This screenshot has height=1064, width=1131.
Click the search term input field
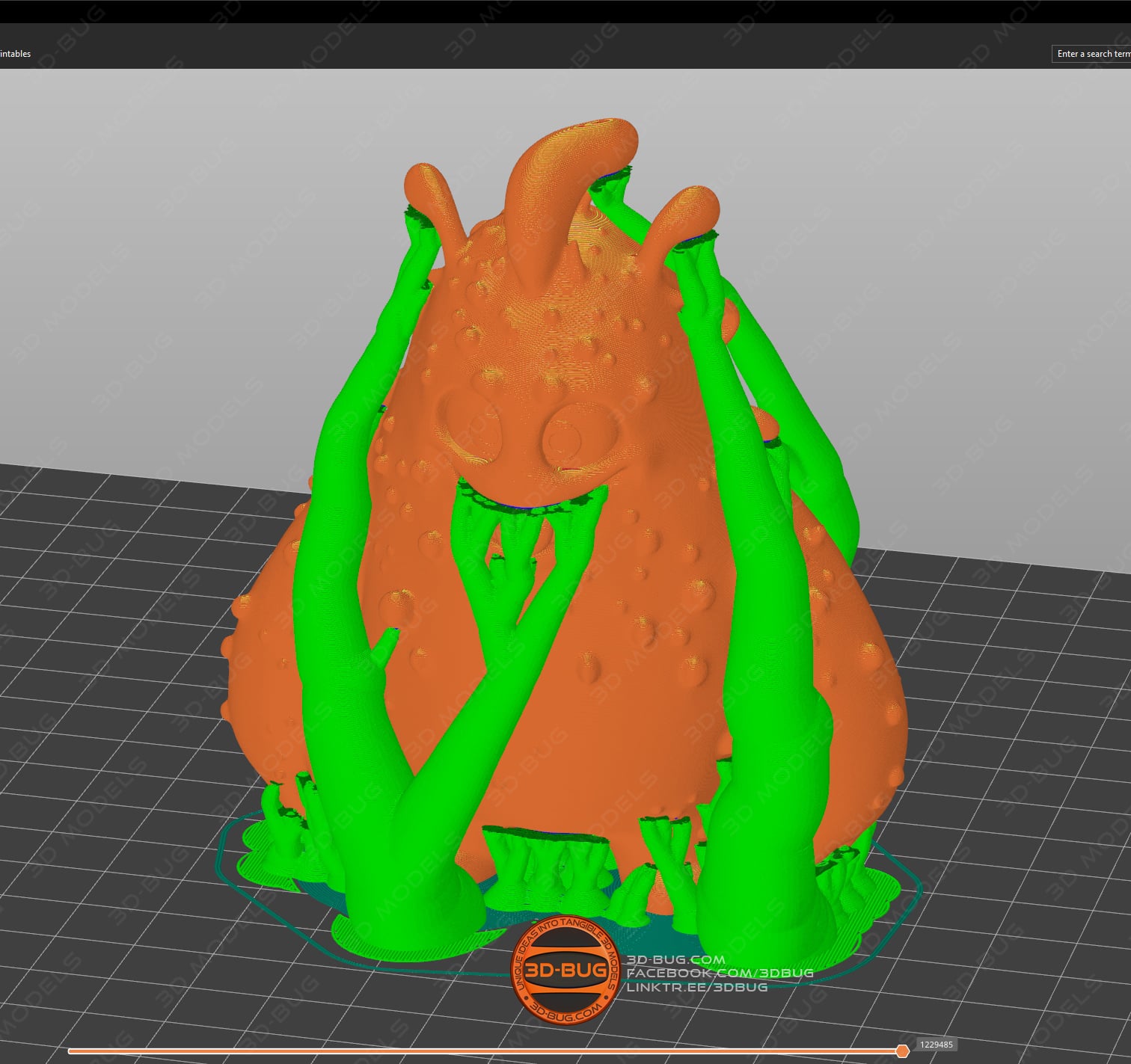[x=1091, y=54]
